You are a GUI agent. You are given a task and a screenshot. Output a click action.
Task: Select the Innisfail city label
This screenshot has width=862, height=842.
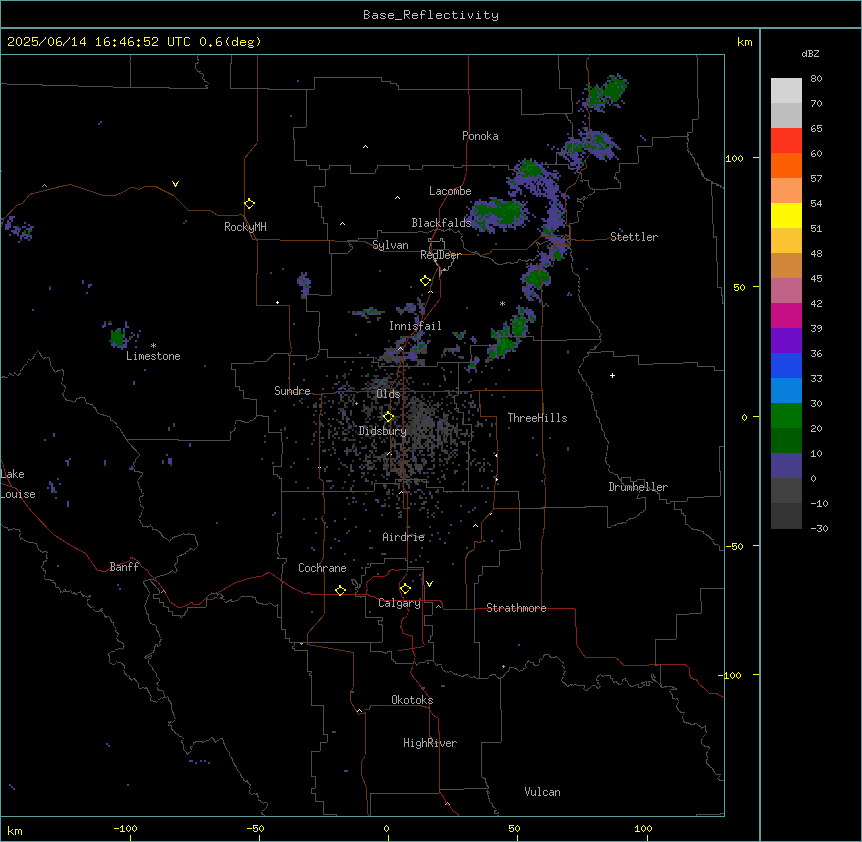point(415,326)
